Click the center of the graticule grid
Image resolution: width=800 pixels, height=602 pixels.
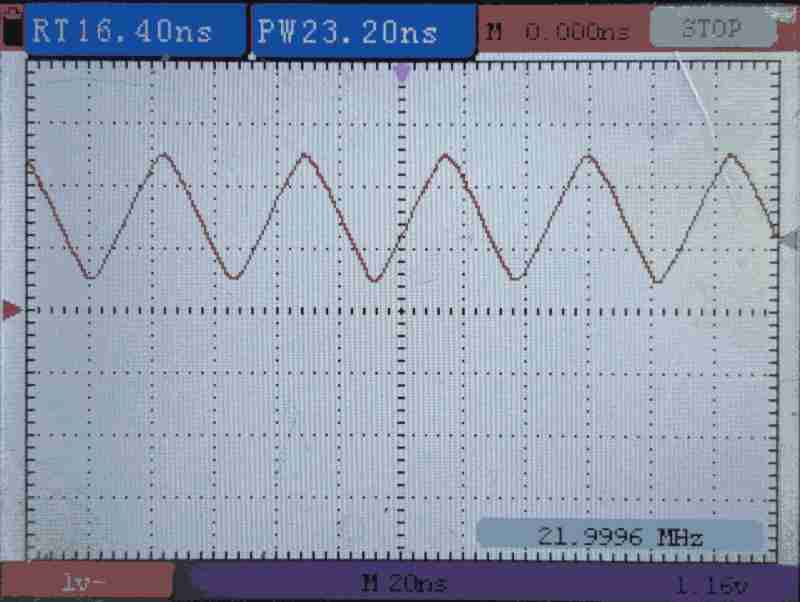402,311
